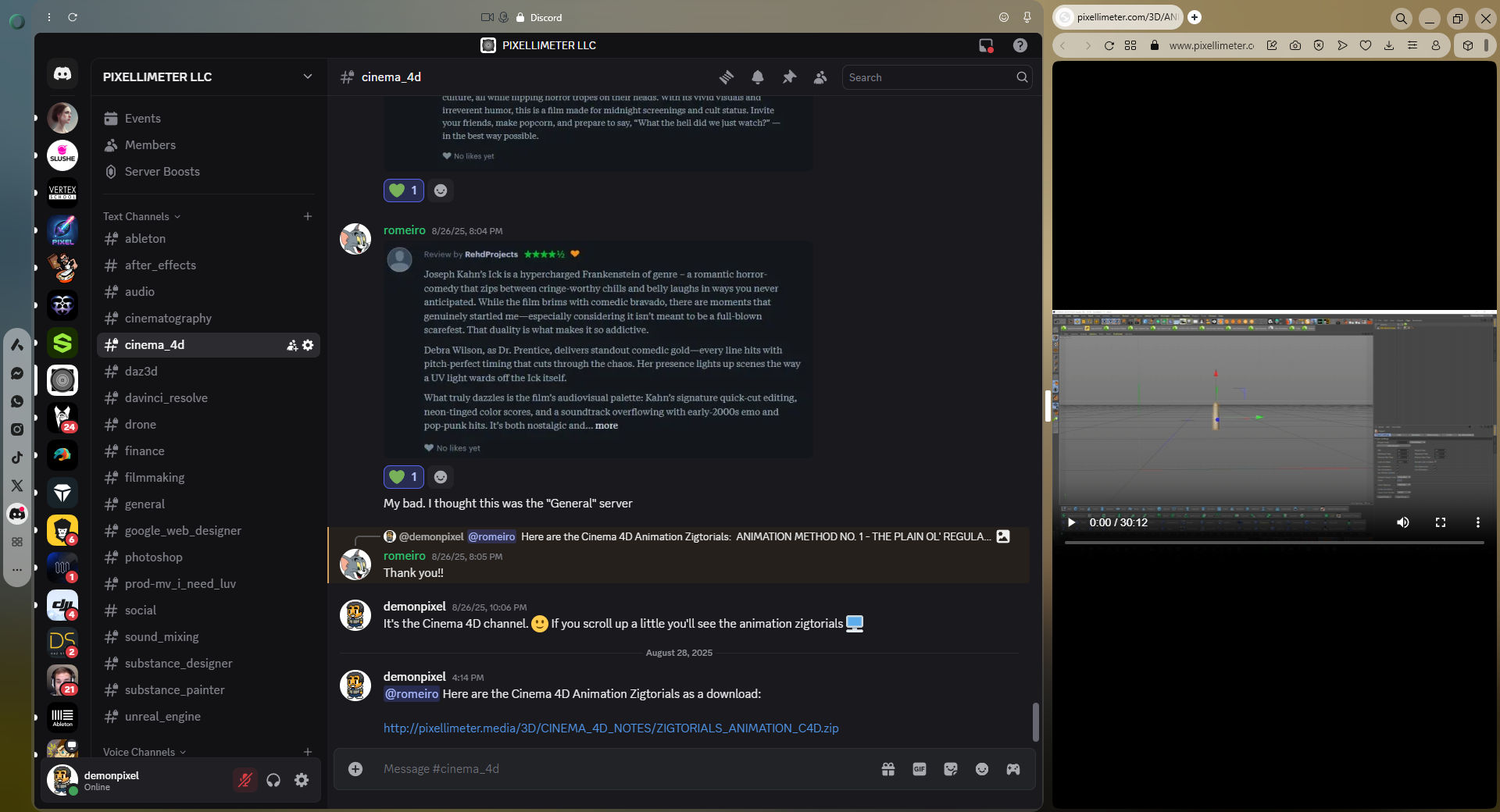Add reaction next to lower green heart
The image size is (1500, 812).
coord(441,477)
